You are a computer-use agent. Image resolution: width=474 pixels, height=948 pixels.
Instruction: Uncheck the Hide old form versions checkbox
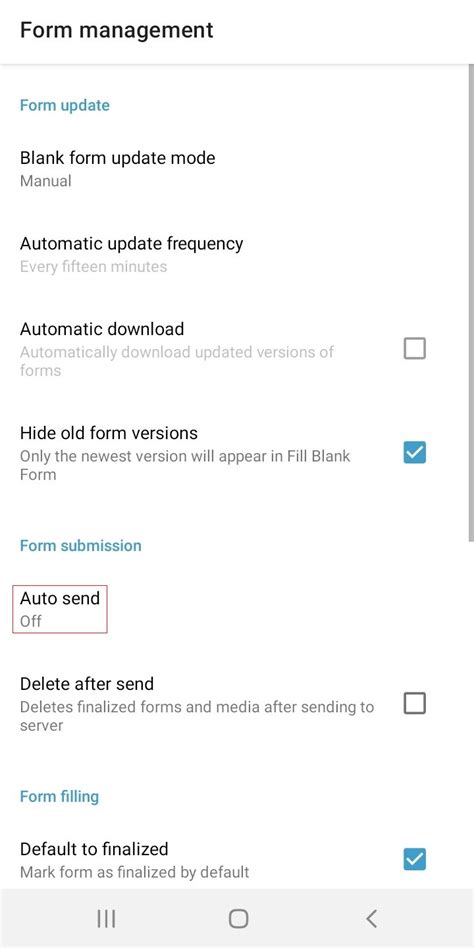415,452
